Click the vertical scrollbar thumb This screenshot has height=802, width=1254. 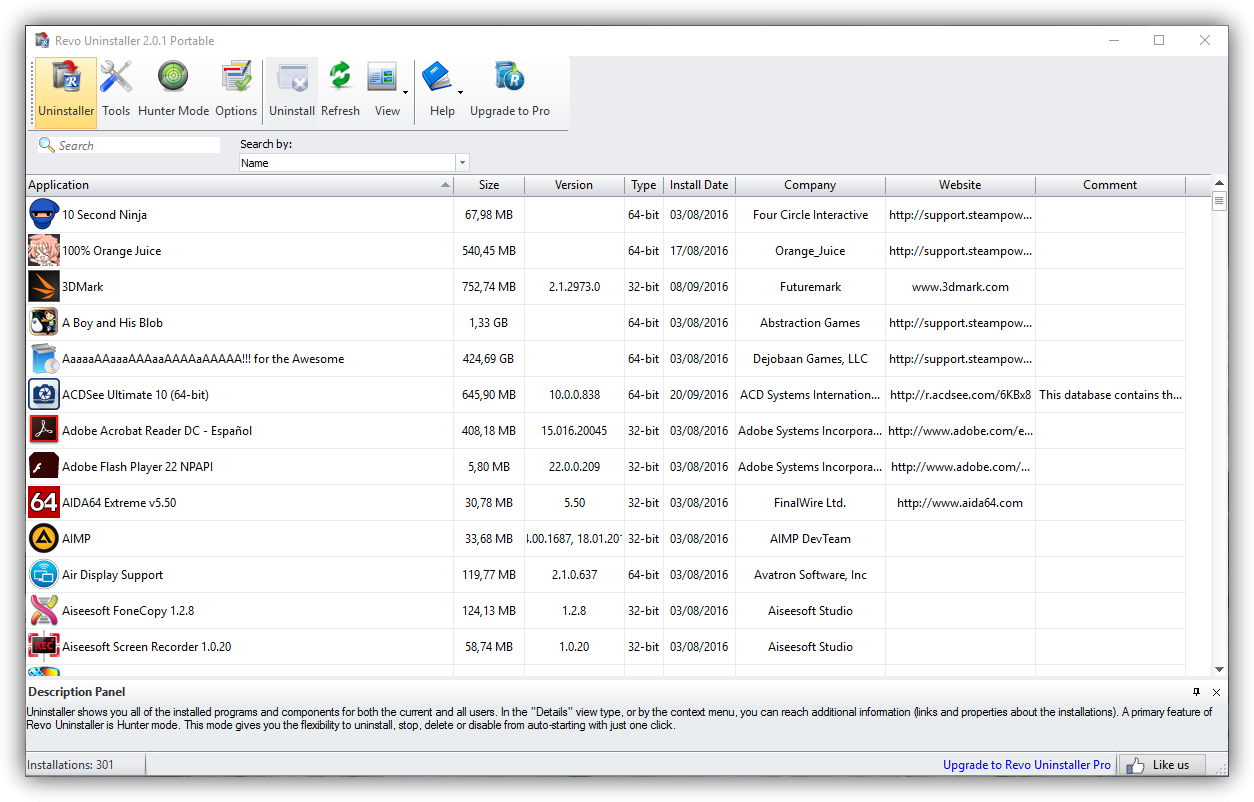(1219, 200)
